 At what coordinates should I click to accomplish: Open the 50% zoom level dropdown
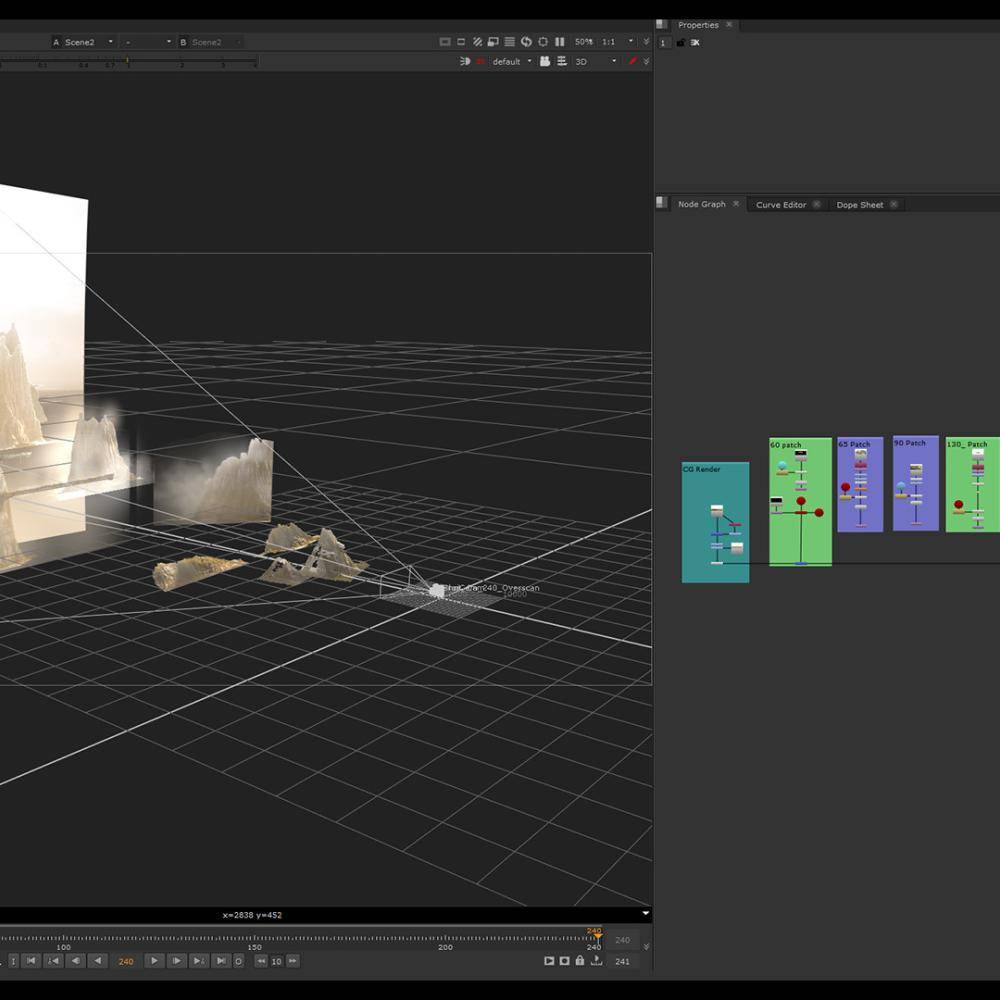click(583, 41)
